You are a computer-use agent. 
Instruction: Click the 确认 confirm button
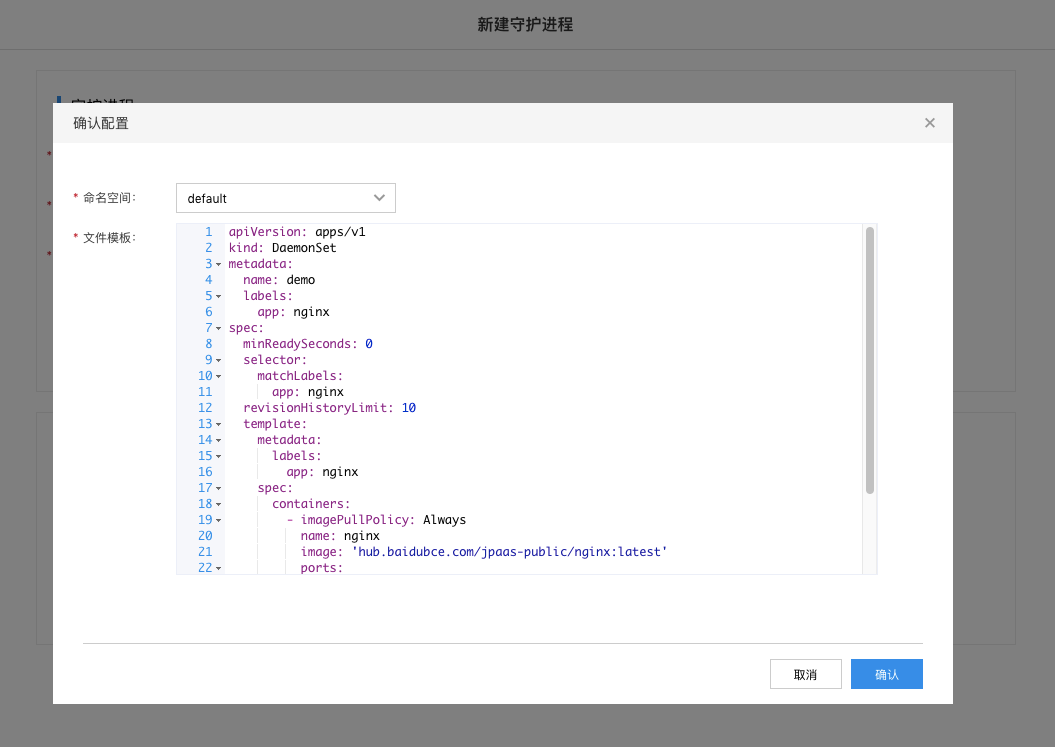pyautogui.click(x=886, y=674)
